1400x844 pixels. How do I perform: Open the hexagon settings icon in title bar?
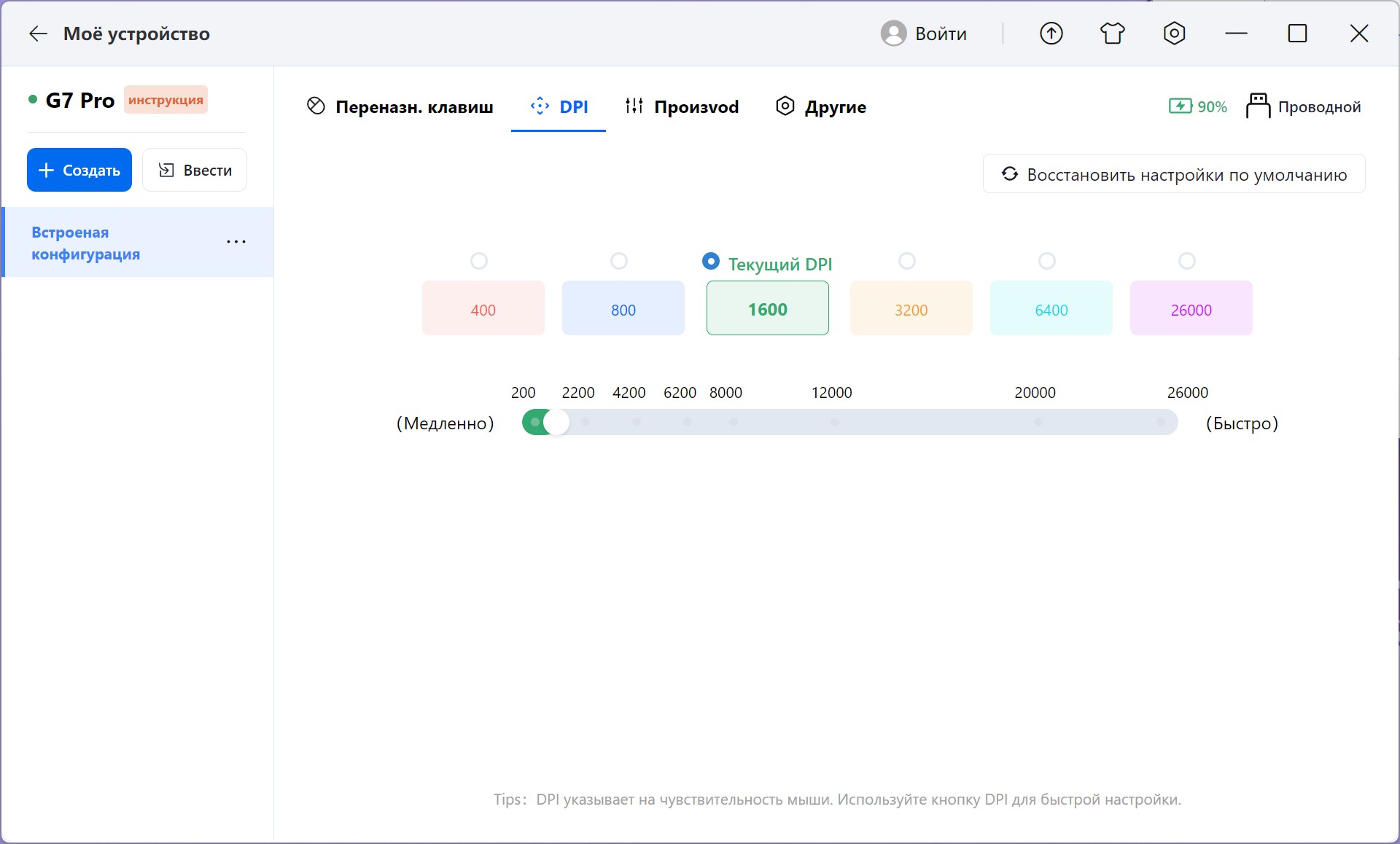(1174, 34)
